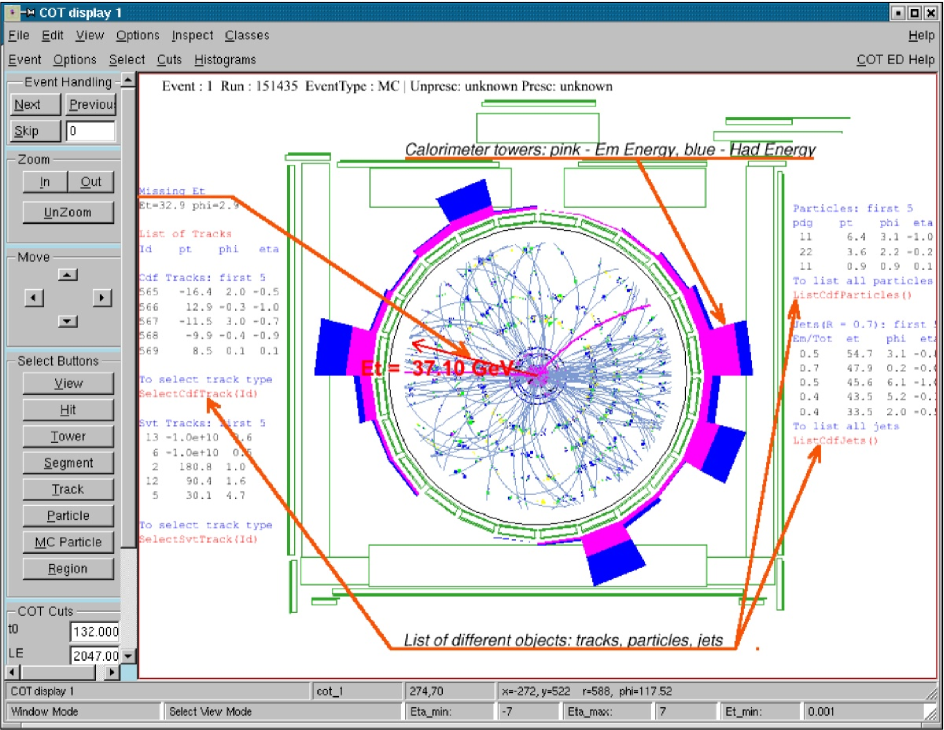
Task: Open the Histograms menu
Action: click(225, 60)
